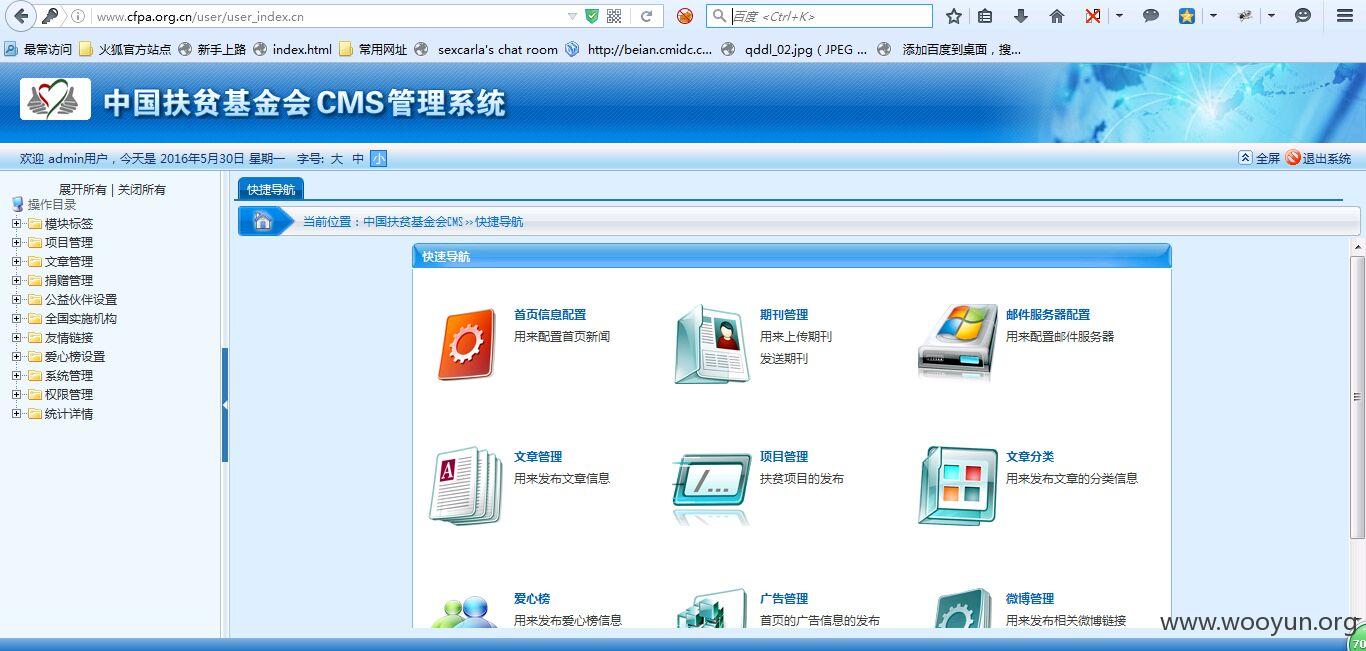1366x651 pixels.
Task: Expand the 项目管理 tree node
Action: point(17,243)
